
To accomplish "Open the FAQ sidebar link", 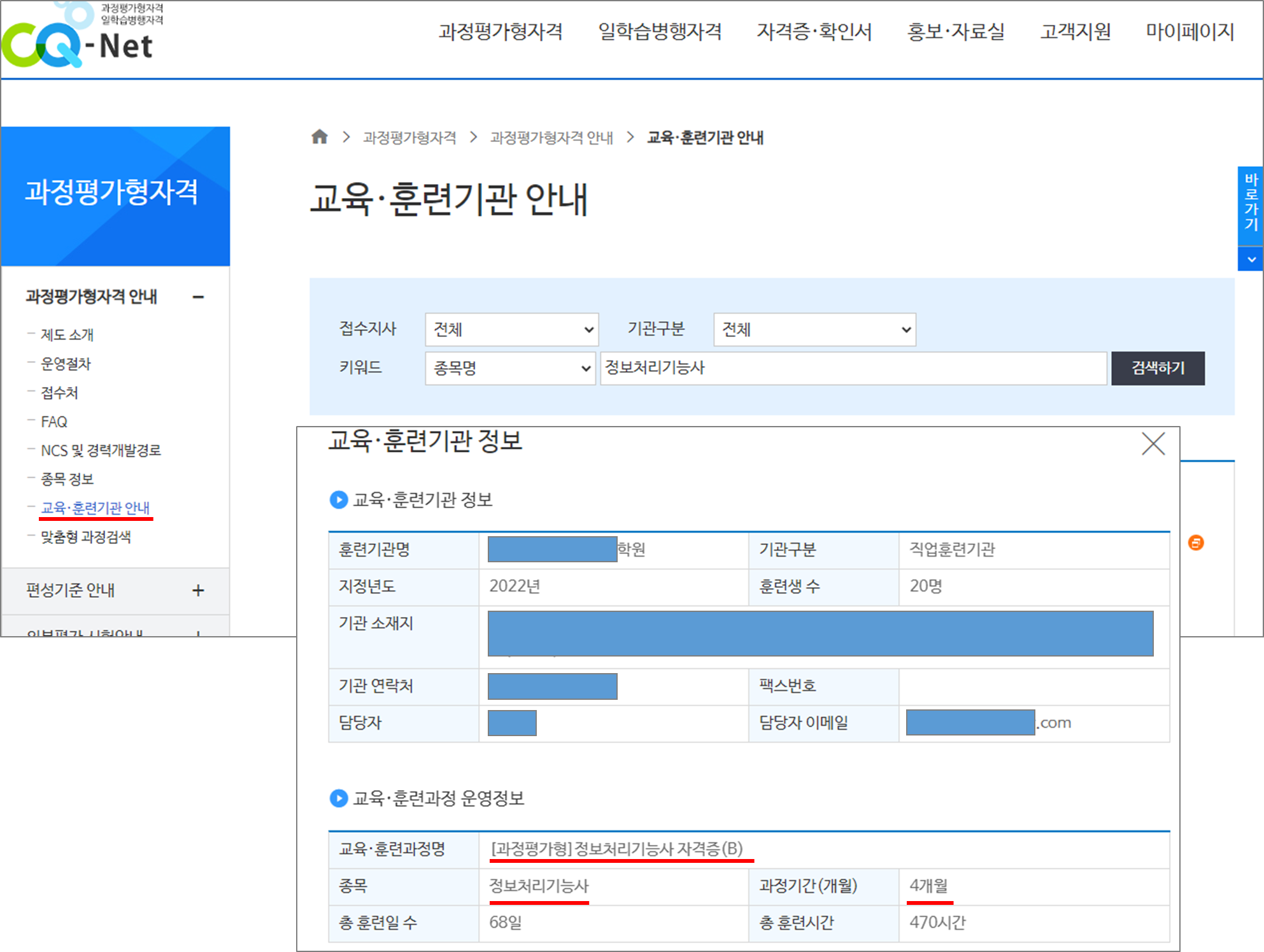I will point(54,422).
